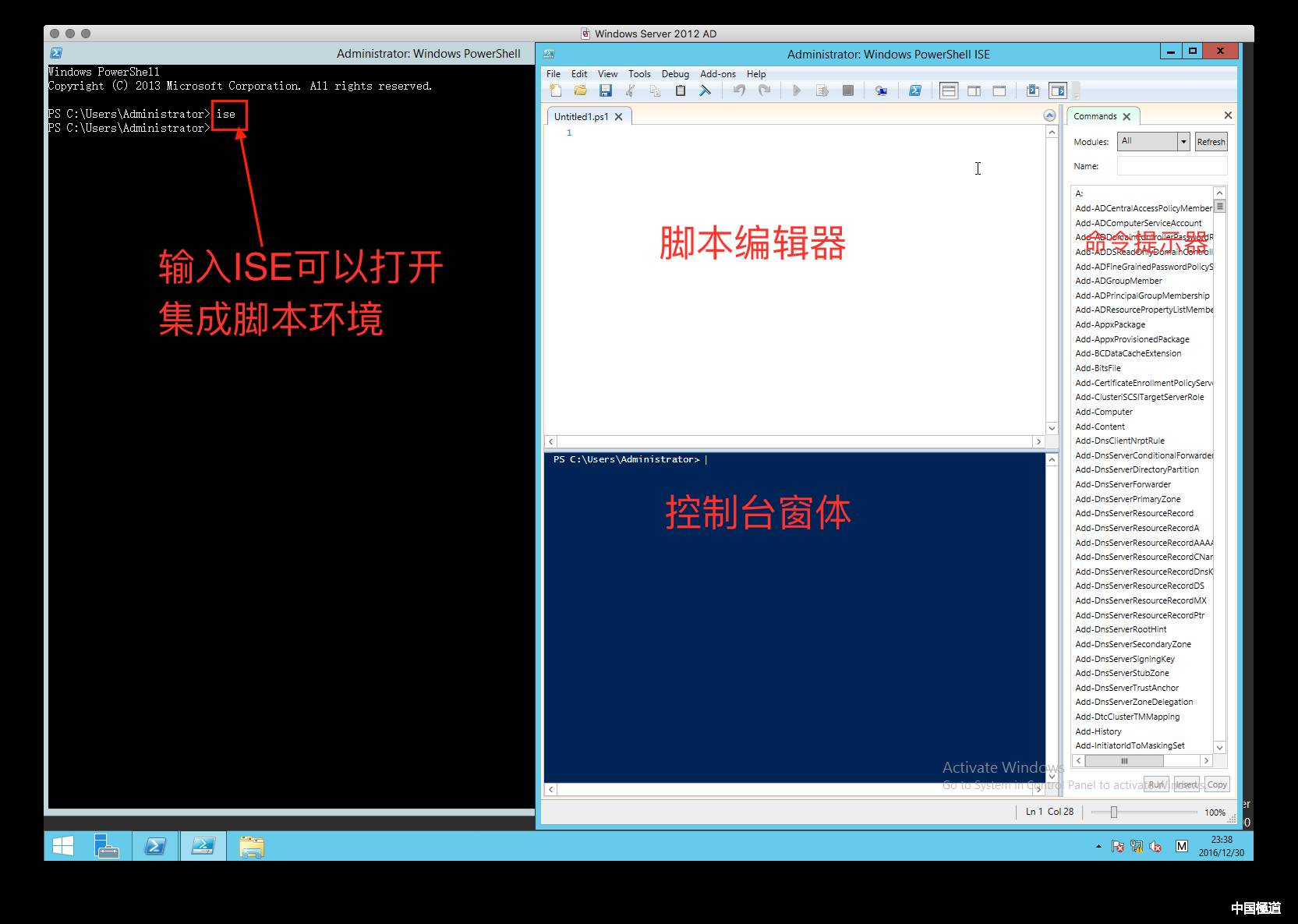Select Add-AppxPackage in the command list
1298x924 pixels.
(1110, 324)
